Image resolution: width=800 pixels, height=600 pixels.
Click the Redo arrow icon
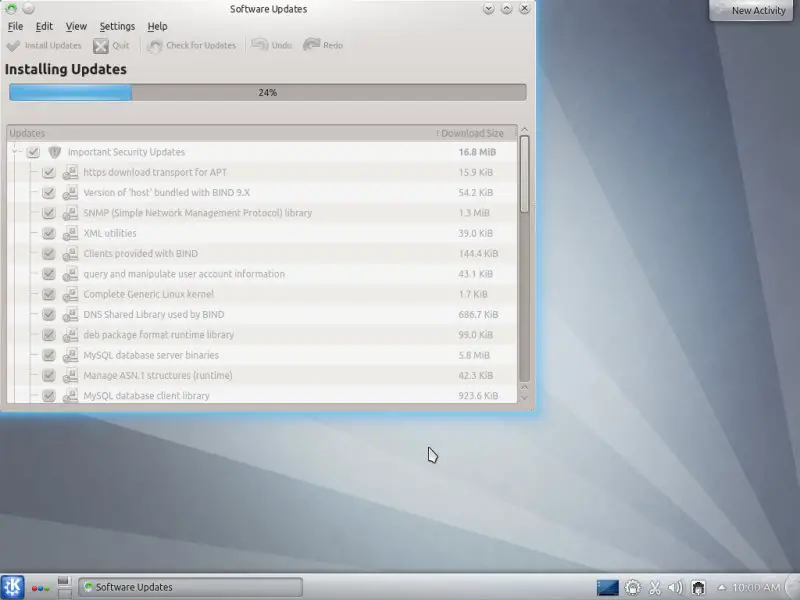311,45
